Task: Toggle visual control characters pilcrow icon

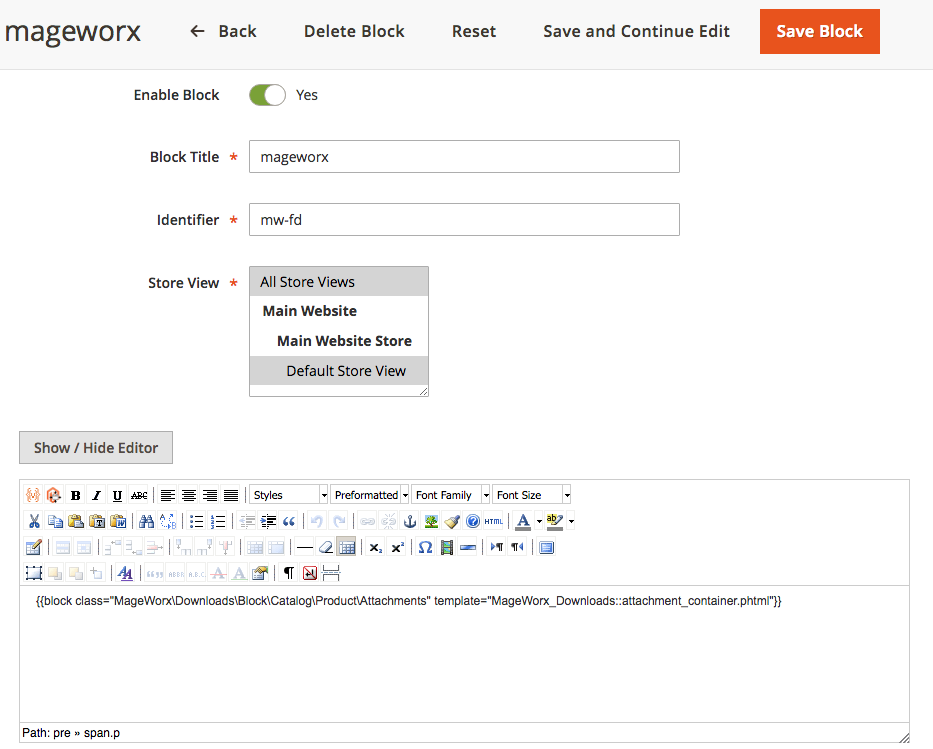Action: click(x=289, y=573)
